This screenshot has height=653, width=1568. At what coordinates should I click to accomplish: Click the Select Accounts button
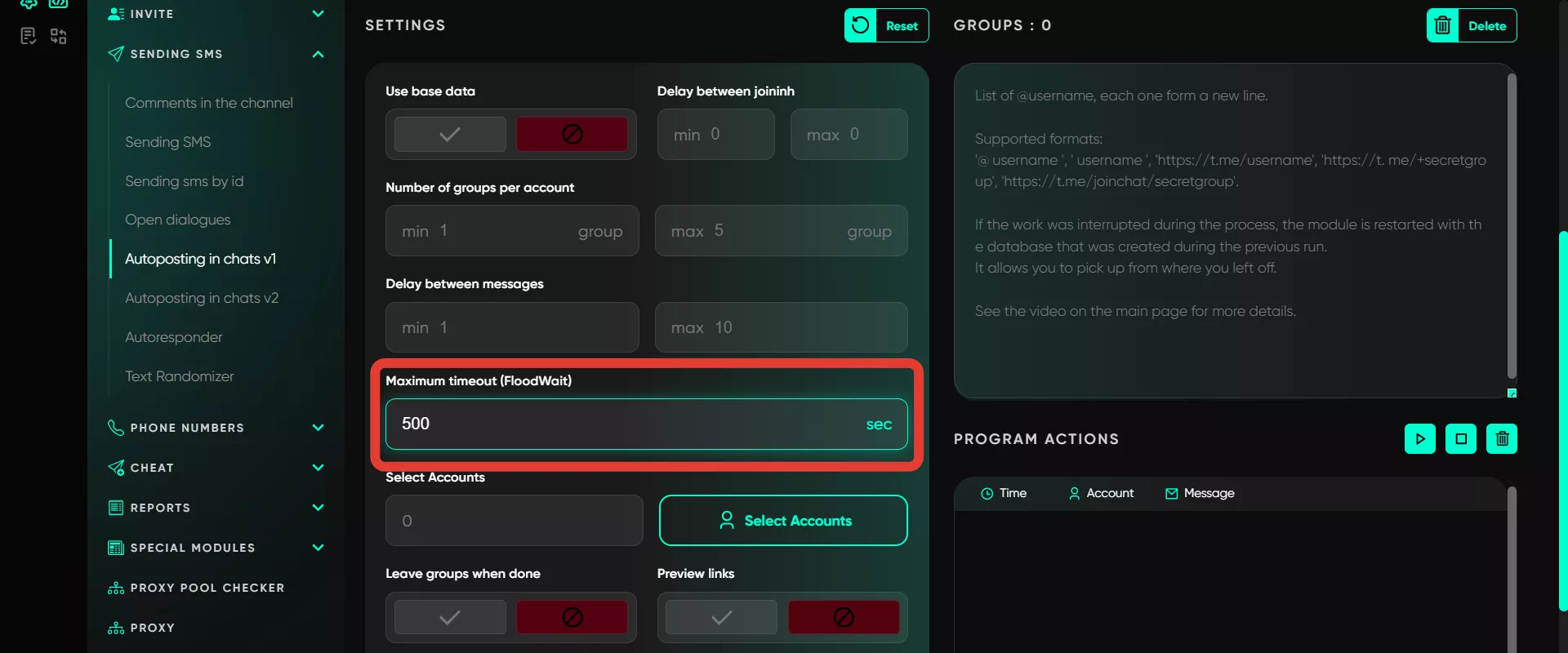pos(783,521)
